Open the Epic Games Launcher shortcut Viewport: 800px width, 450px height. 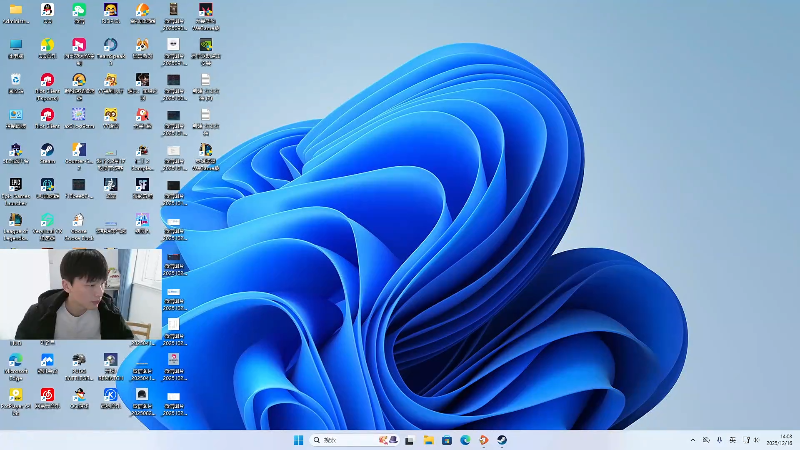[15, 185]
